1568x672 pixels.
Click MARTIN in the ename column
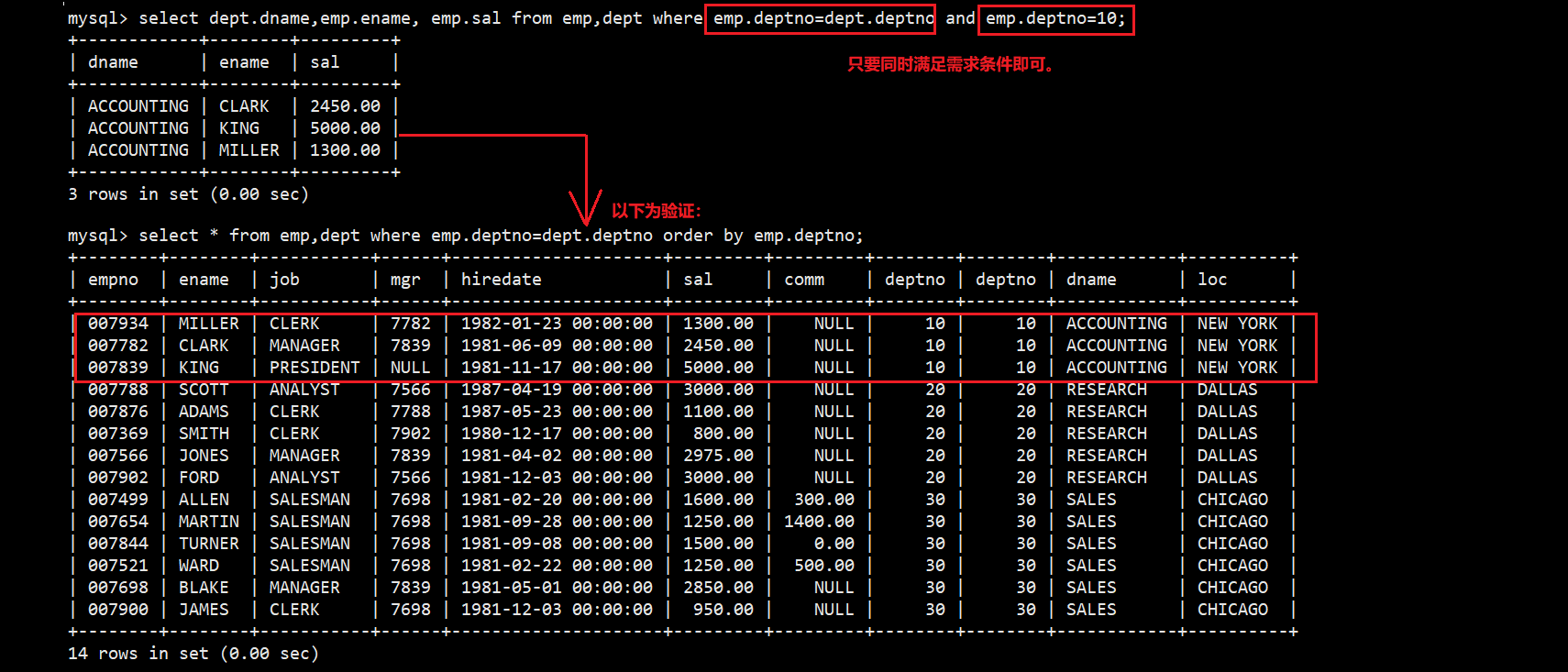pos(209,522)
